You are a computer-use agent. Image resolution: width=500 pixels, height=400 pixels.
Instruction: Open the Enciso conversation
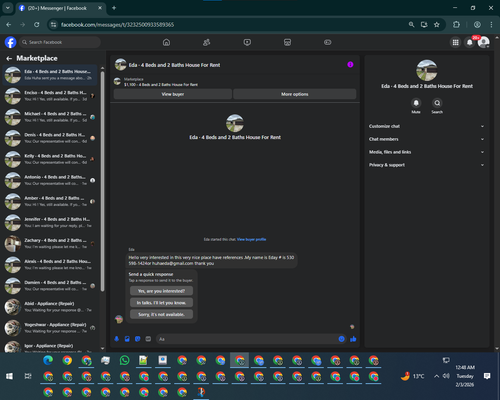(x=50, y=96)
